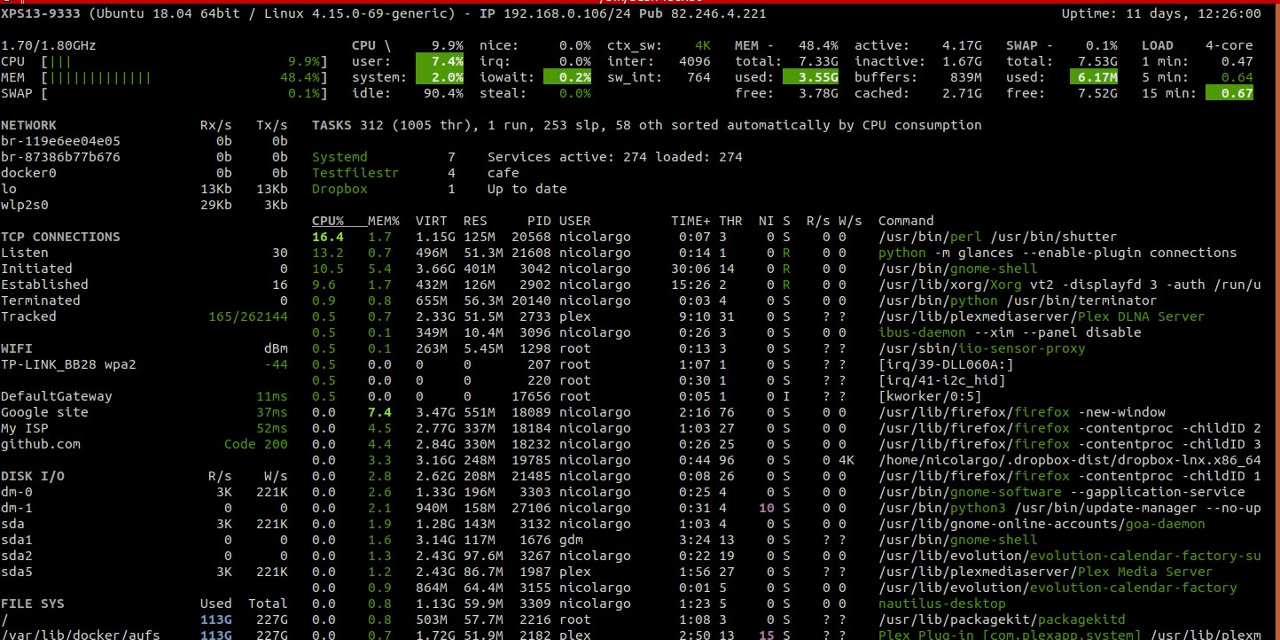The image size is (1280, 640).
Task: Click the PID column header
Action: click(539, 221)
